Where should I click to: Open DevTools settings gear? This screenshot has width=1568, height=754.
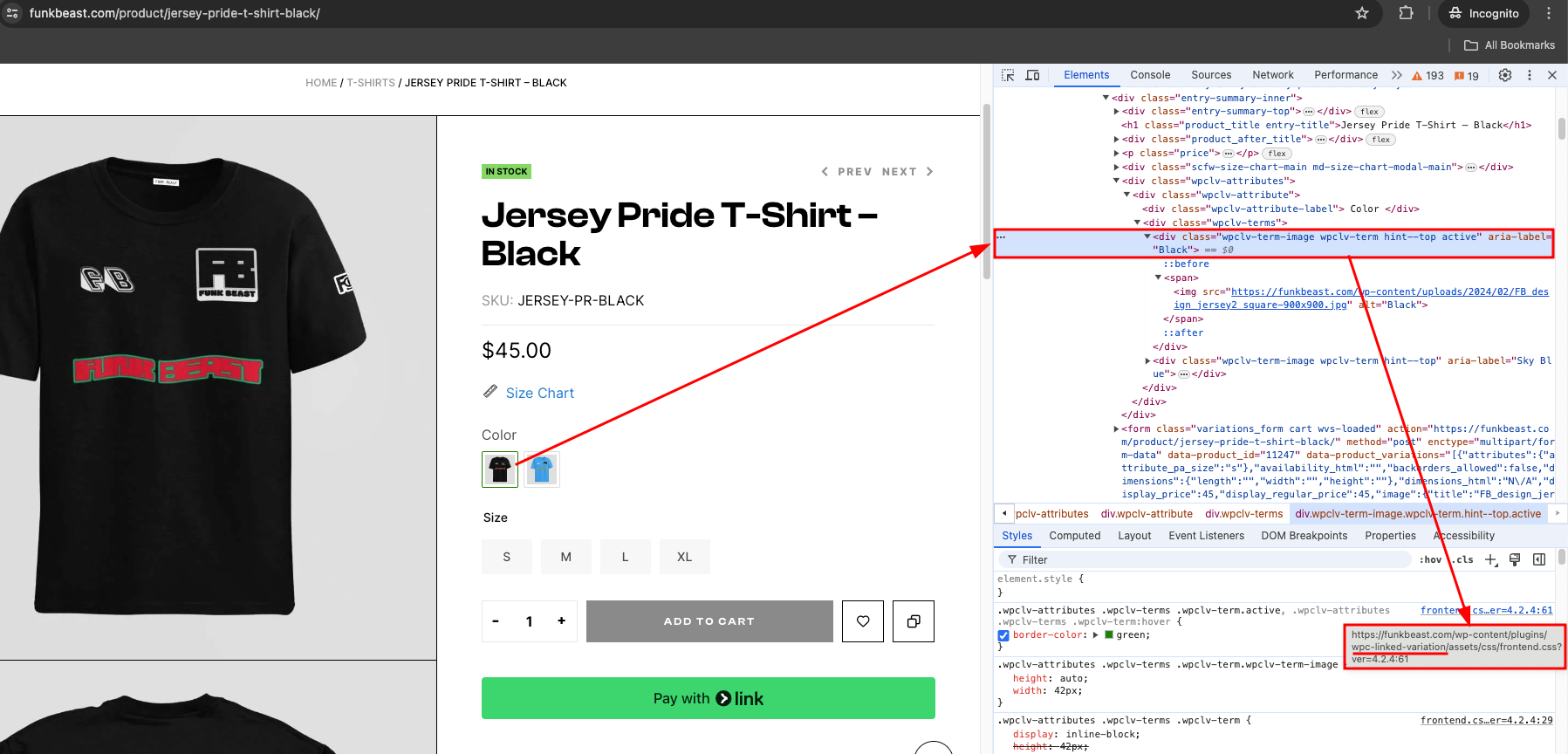click(1505, 75)
